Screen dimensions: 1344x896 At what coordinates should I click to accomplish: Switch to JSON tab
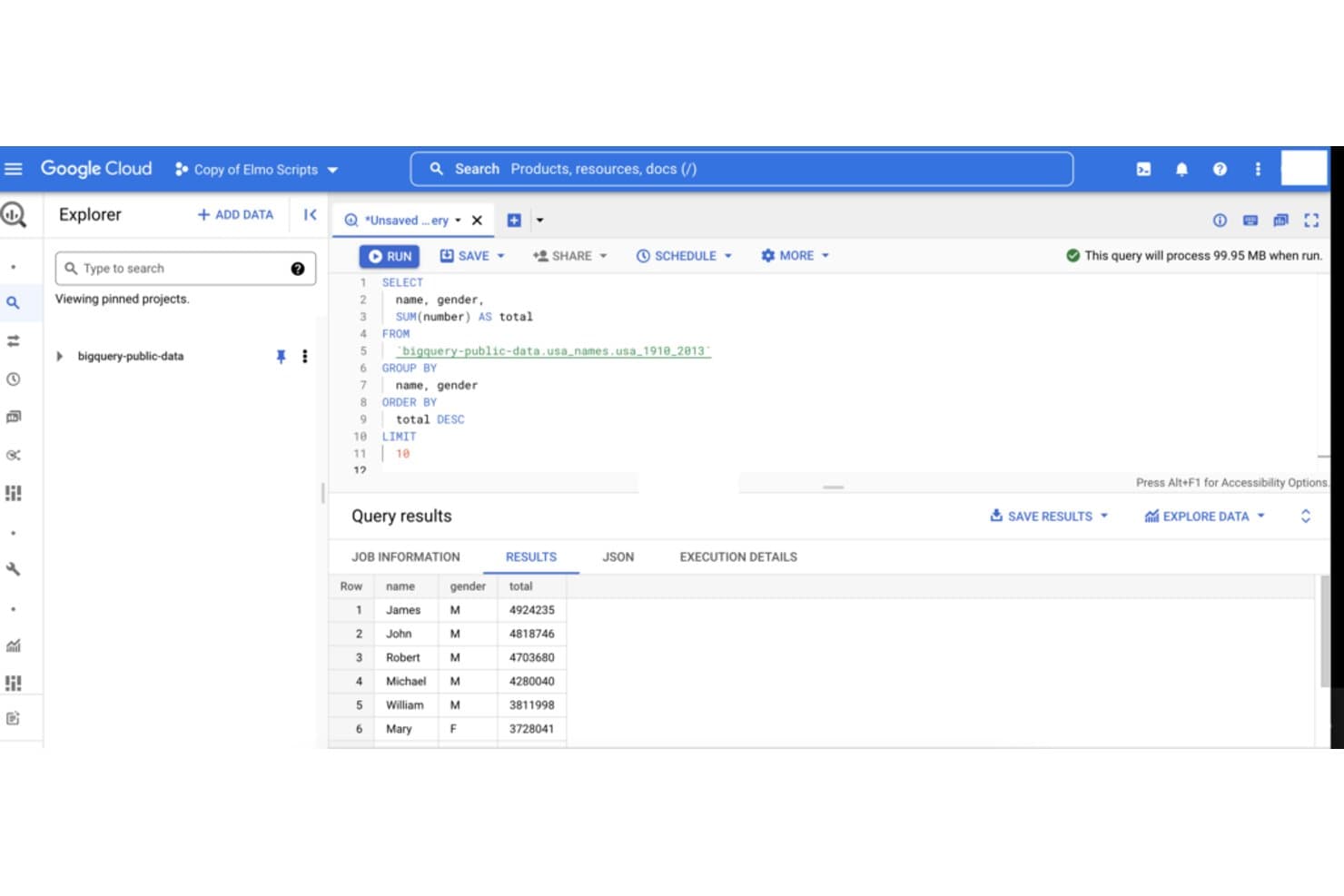(x=618, y=557)
